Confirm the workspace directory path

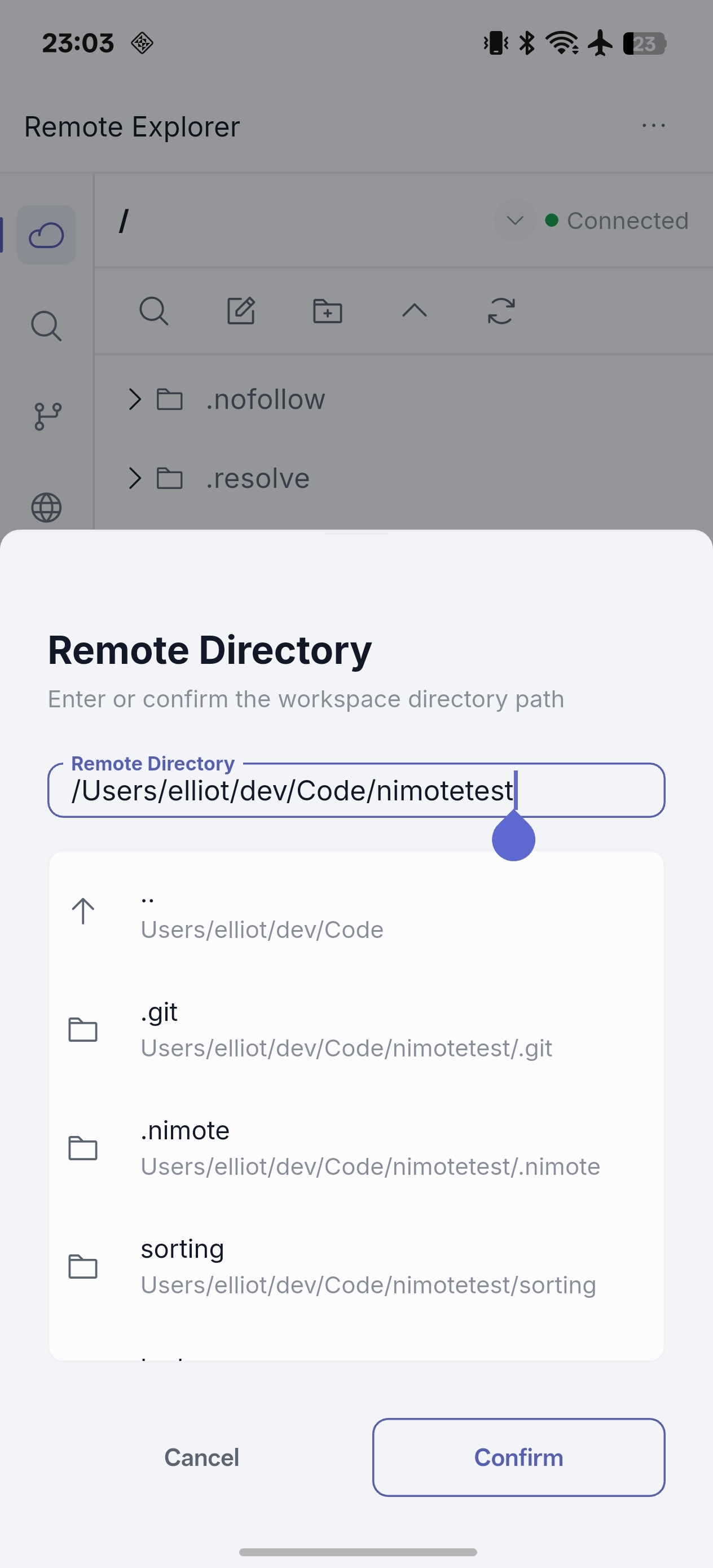(519, 1457)
